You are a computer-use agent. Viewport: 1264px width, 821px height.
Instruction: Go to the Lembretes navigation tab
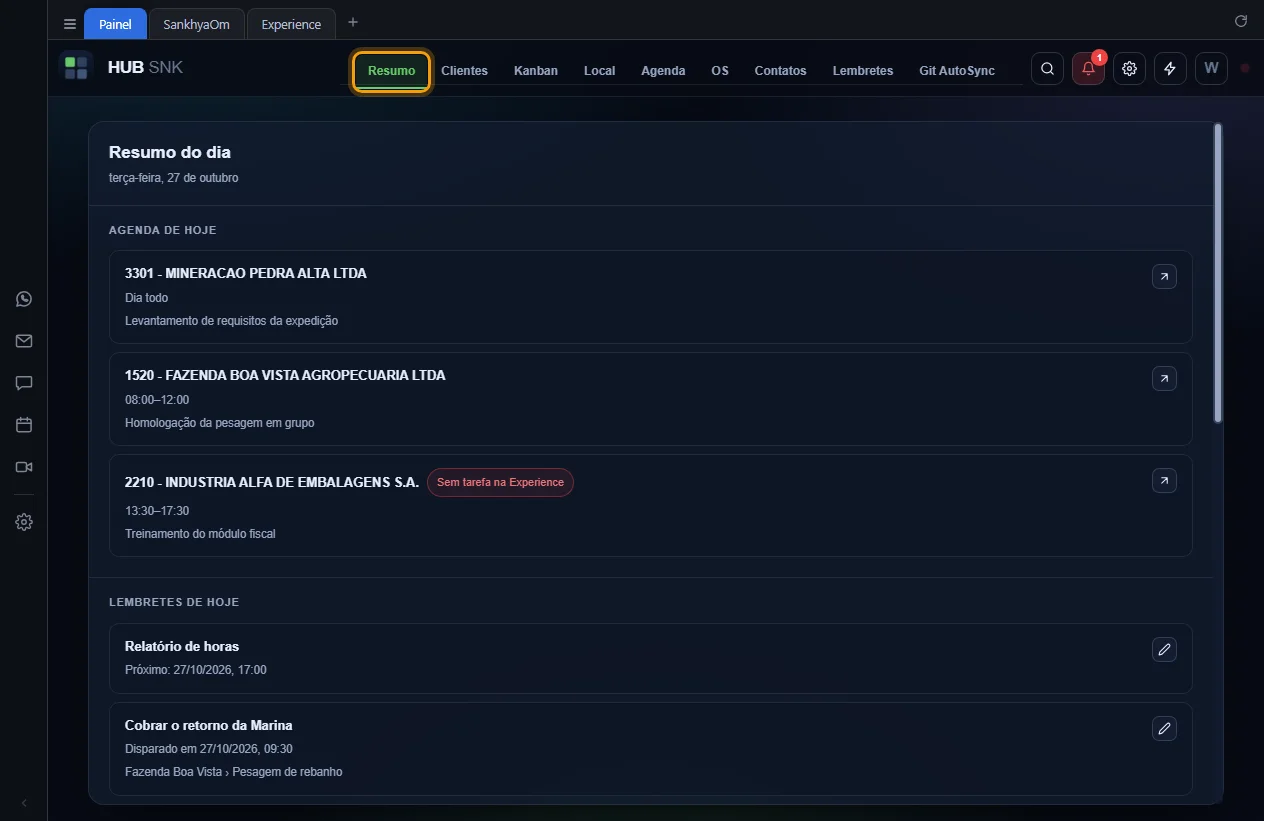click(863, 71)
